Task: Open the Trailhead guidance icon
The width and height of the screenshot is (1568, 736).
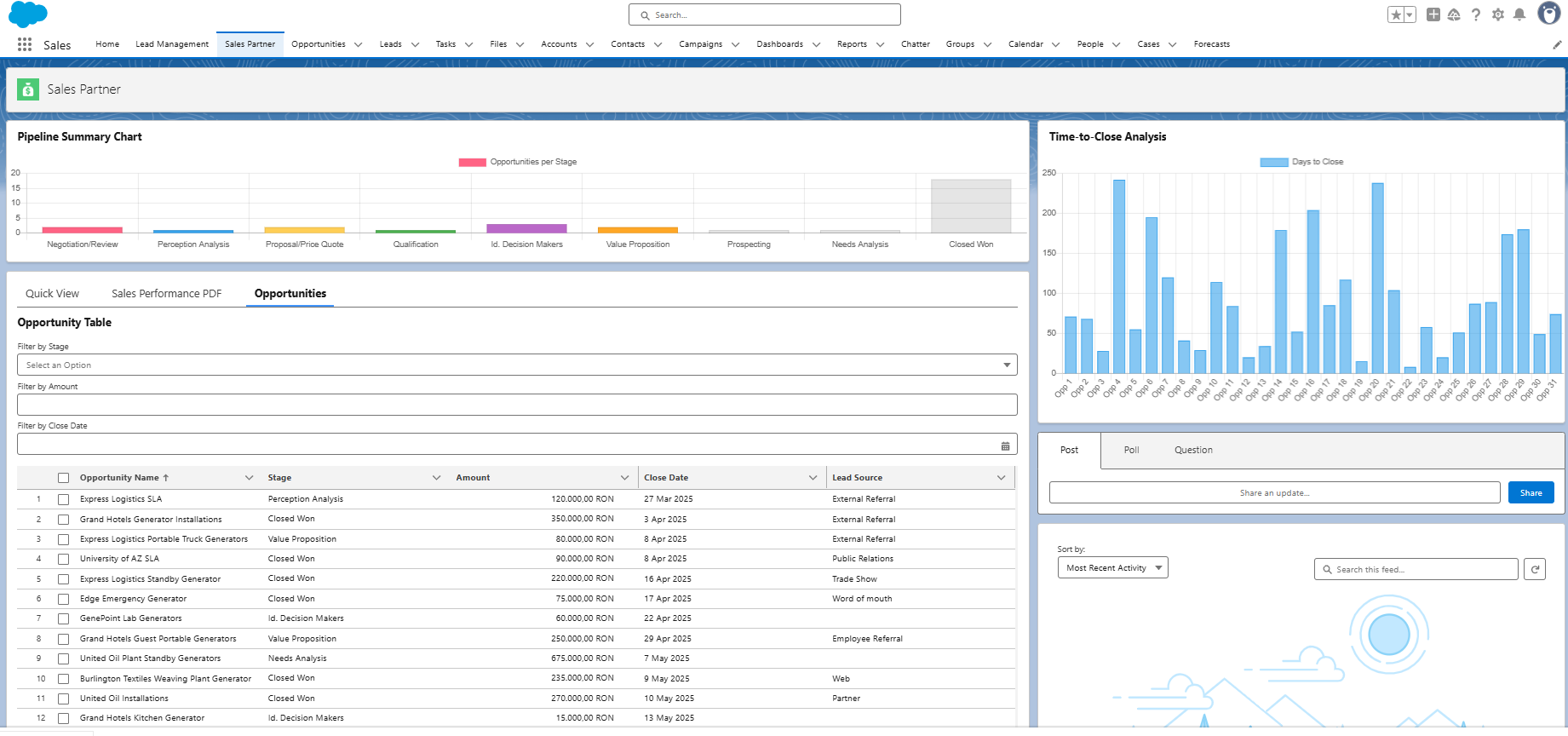Action: tap(1455, 14)
